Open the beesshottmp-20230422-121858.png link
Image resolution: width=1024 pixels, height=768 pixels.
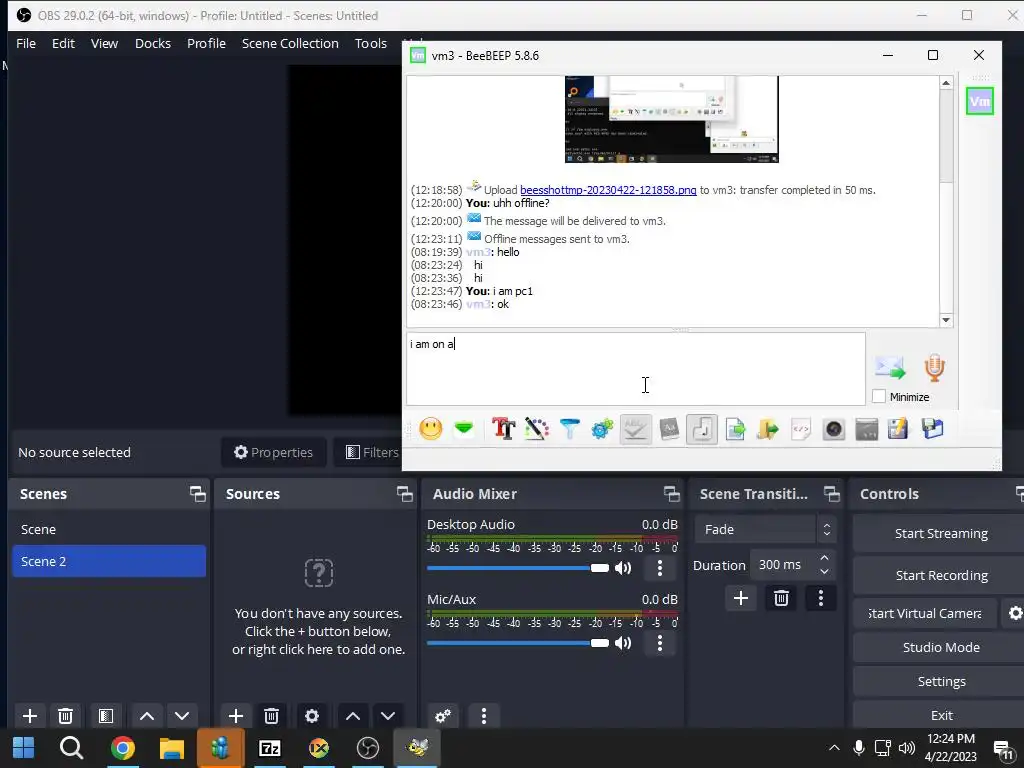[608, 190]
